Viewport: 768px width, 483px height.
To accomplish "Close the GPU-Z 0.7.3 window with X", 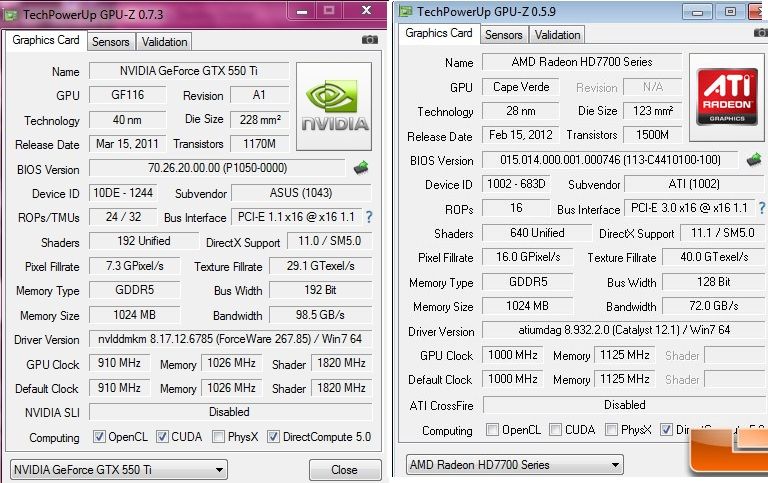I will pos(365,11).
